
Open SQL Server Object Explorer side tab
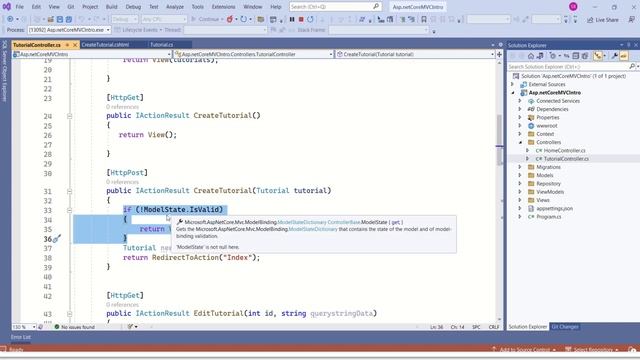pos(4,71)
